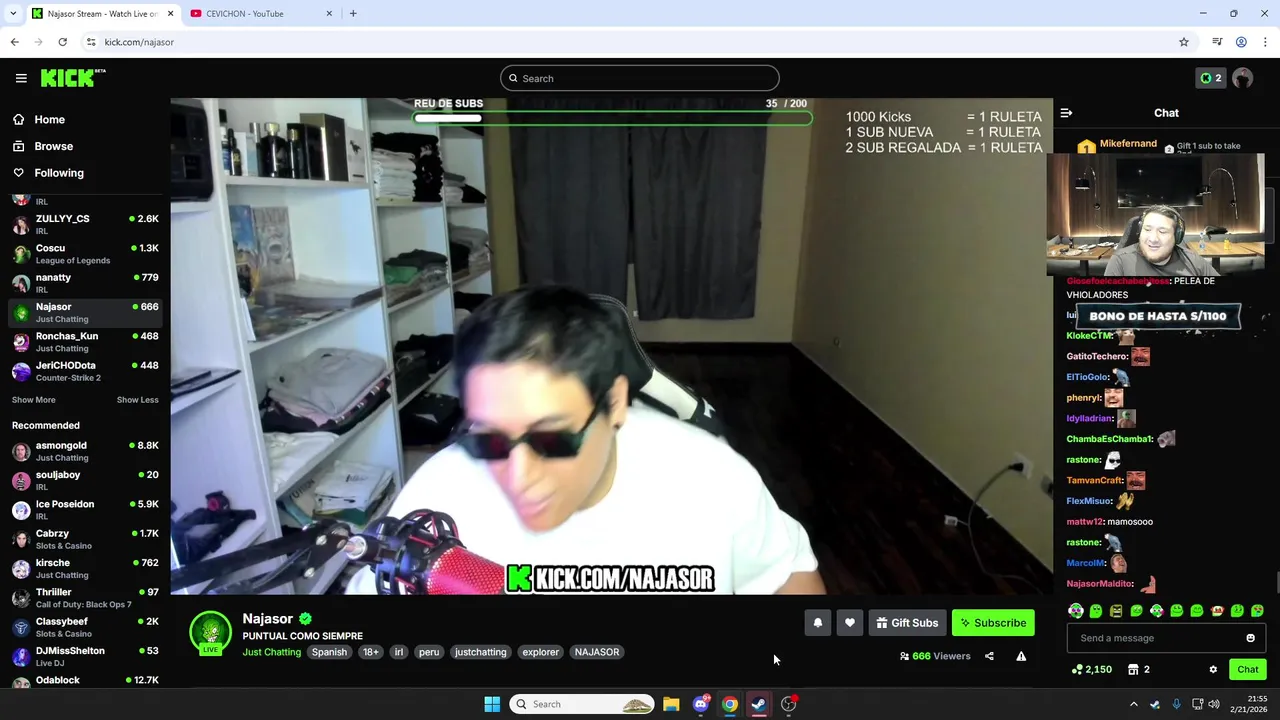This screenshot has height=720, width=1280.
Task: Open ZULLYY_CS channel in sidebar
Action: click(85, 224)
